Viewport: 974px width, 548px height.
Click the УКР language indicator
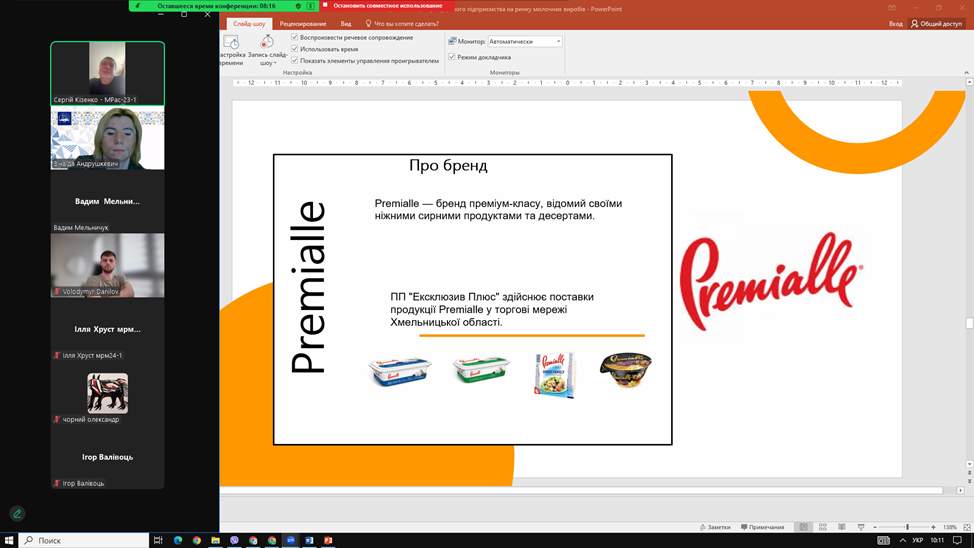pyautogui.click(x=917, y=540)
